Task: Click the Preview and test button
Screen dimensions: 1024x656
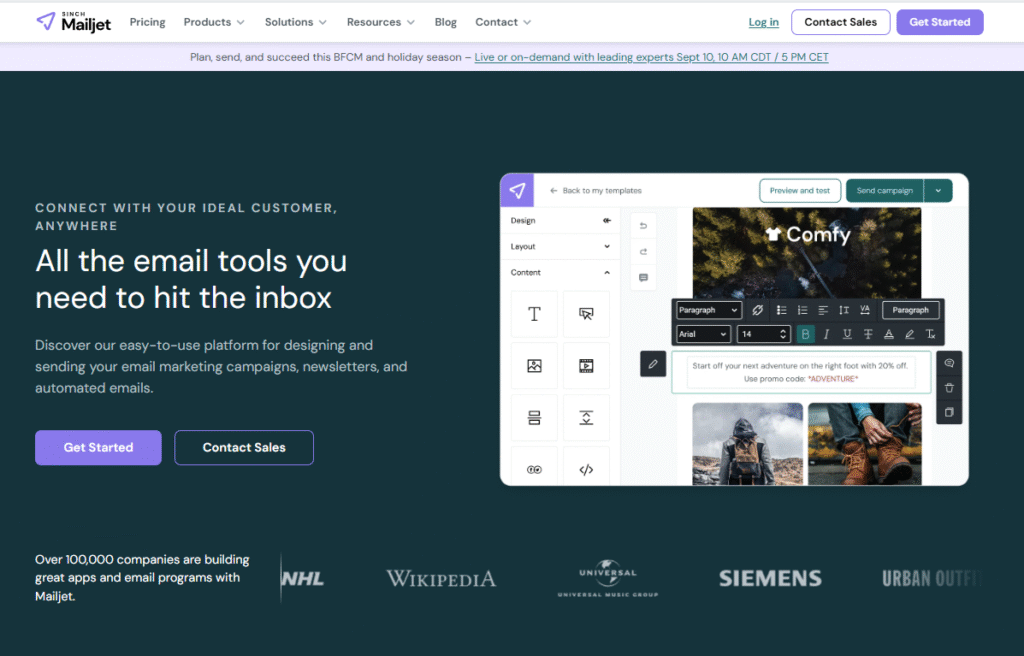Action: (x=799, y=191)
